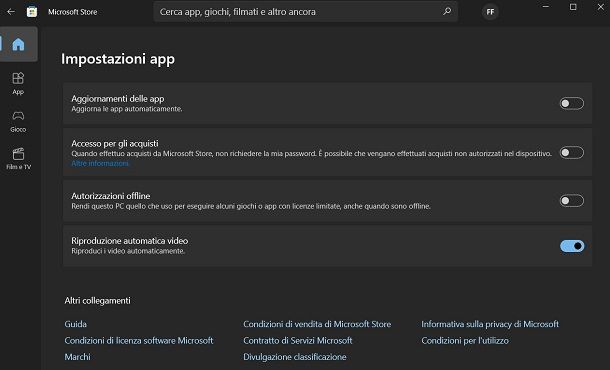Open the App section in sidebar

coord(18,84)
